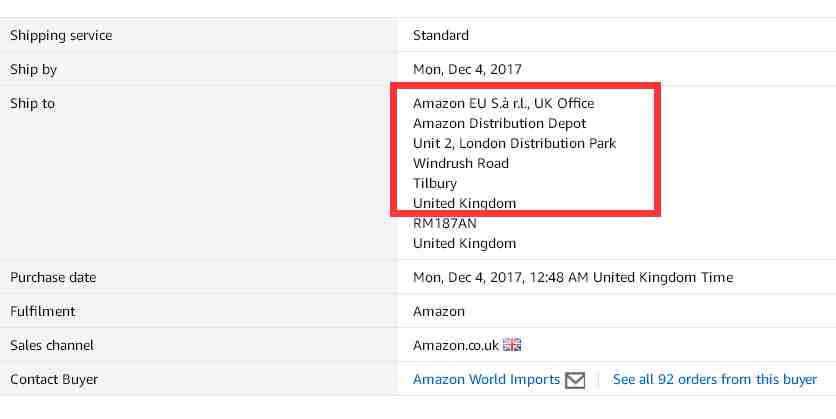Open the Amazon World Imports buyer link
Viewport: 836px width, 419px height.
(x=486, y=380)
